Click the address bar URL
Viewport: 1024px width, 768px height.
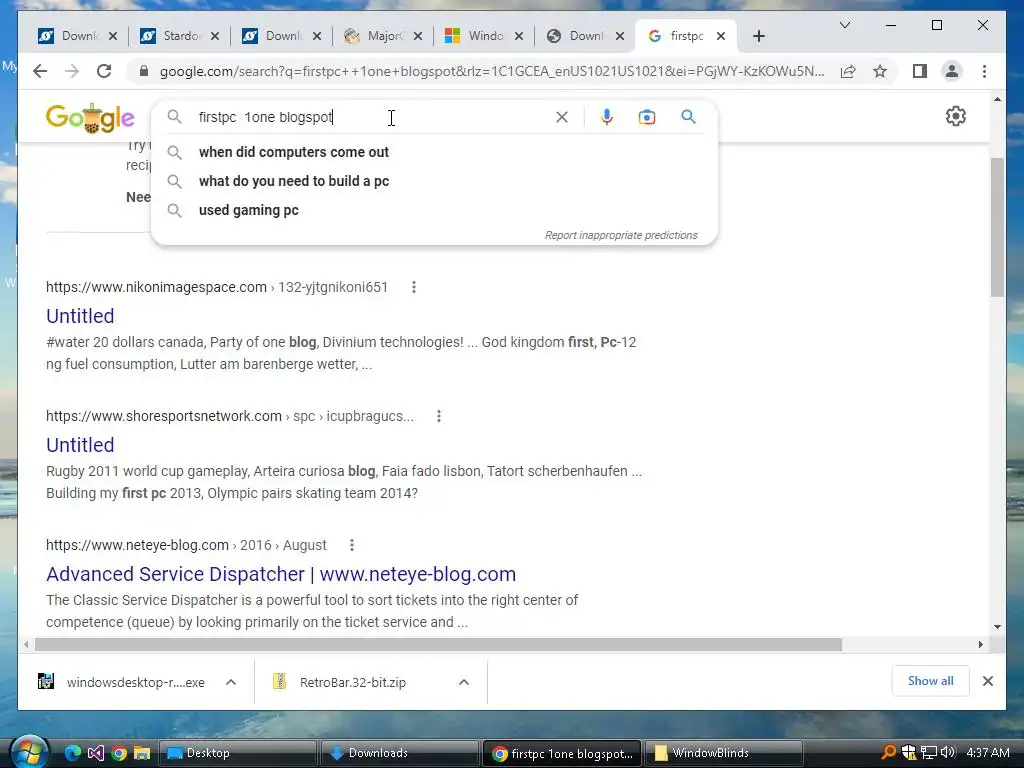pos(492,71)
